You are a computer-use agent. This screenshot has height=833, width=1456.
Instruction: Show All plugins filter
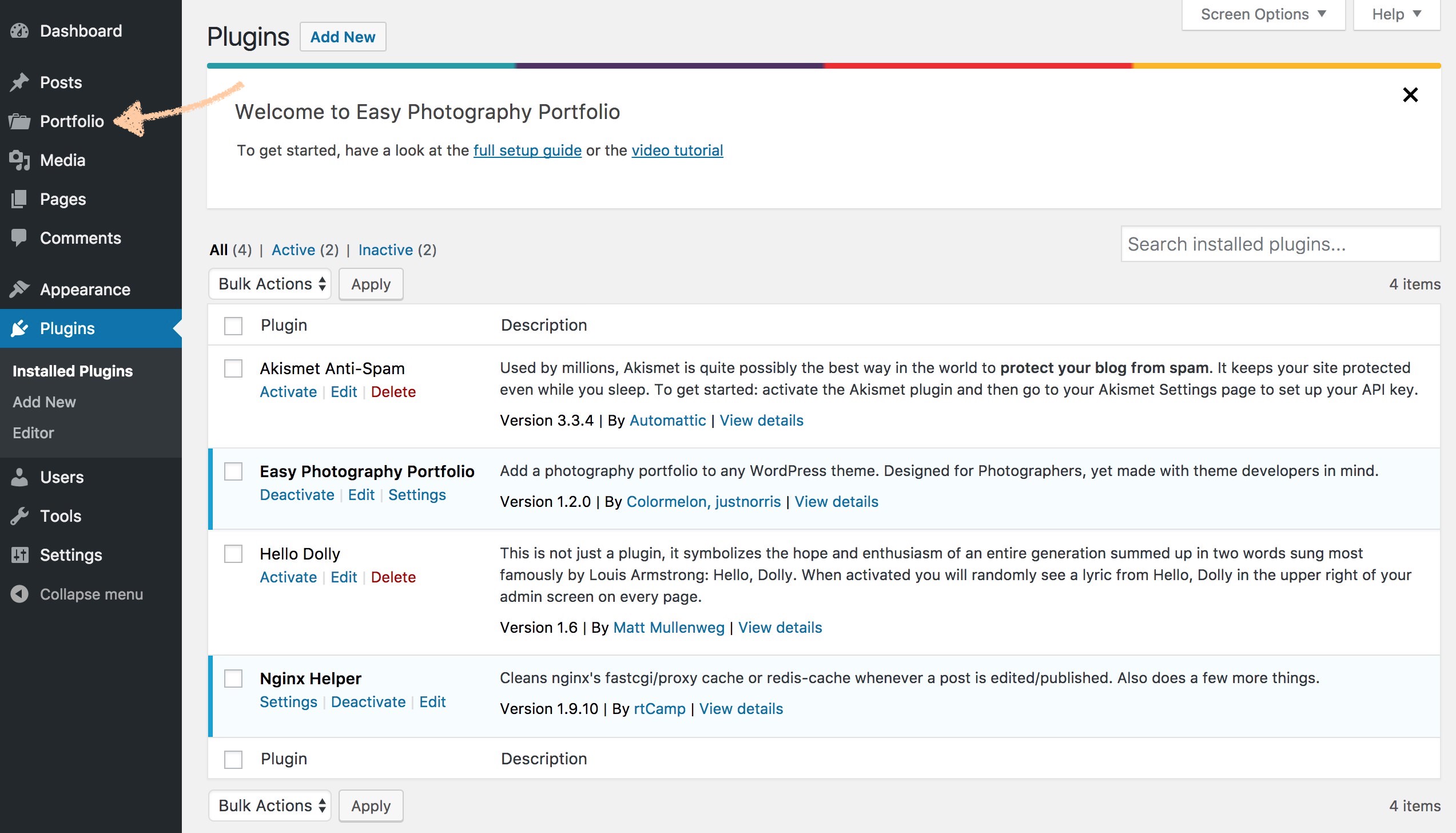tap(218, 250)
